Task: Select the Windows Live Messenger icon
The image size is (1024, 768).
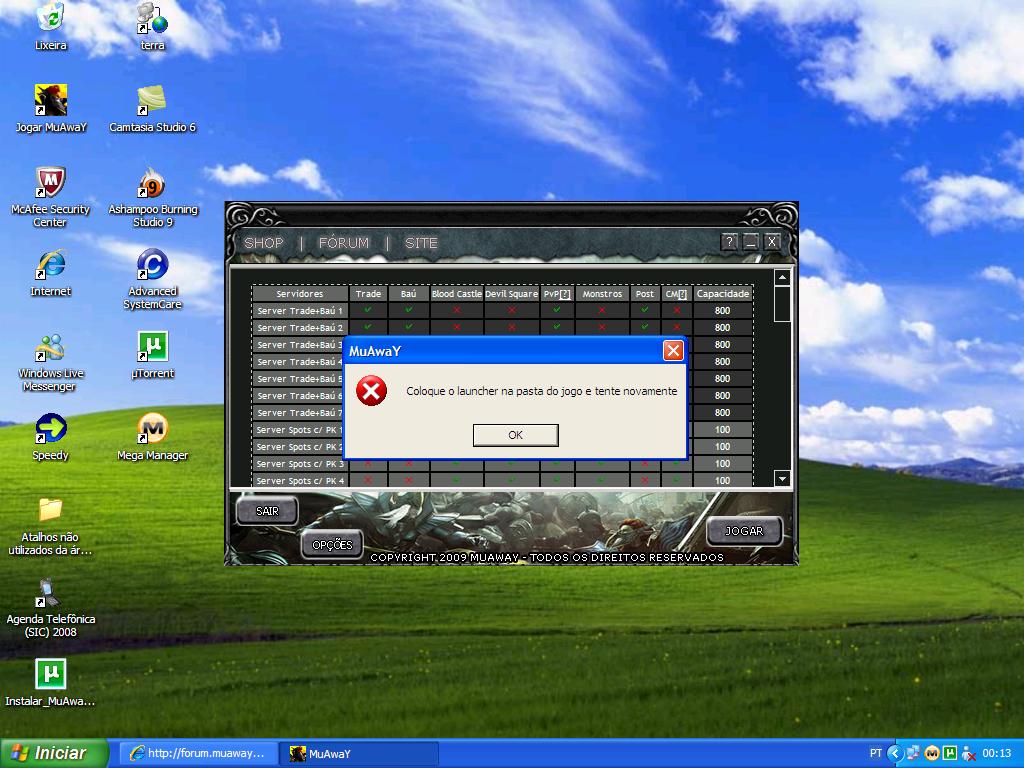Action: click(x=50, y=362)
